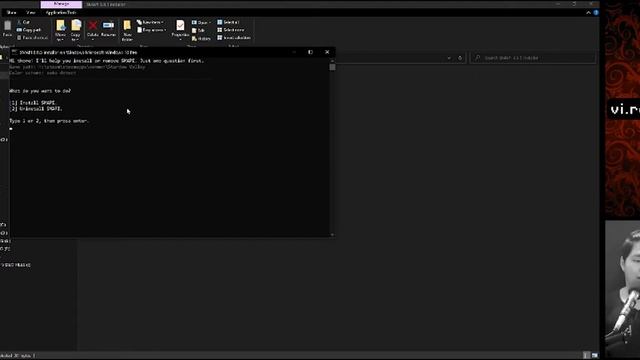Viewport: 640px width, 360px height.
Task: Collapse the ribbon with the chevron arrow
Action: click(588, 13)
